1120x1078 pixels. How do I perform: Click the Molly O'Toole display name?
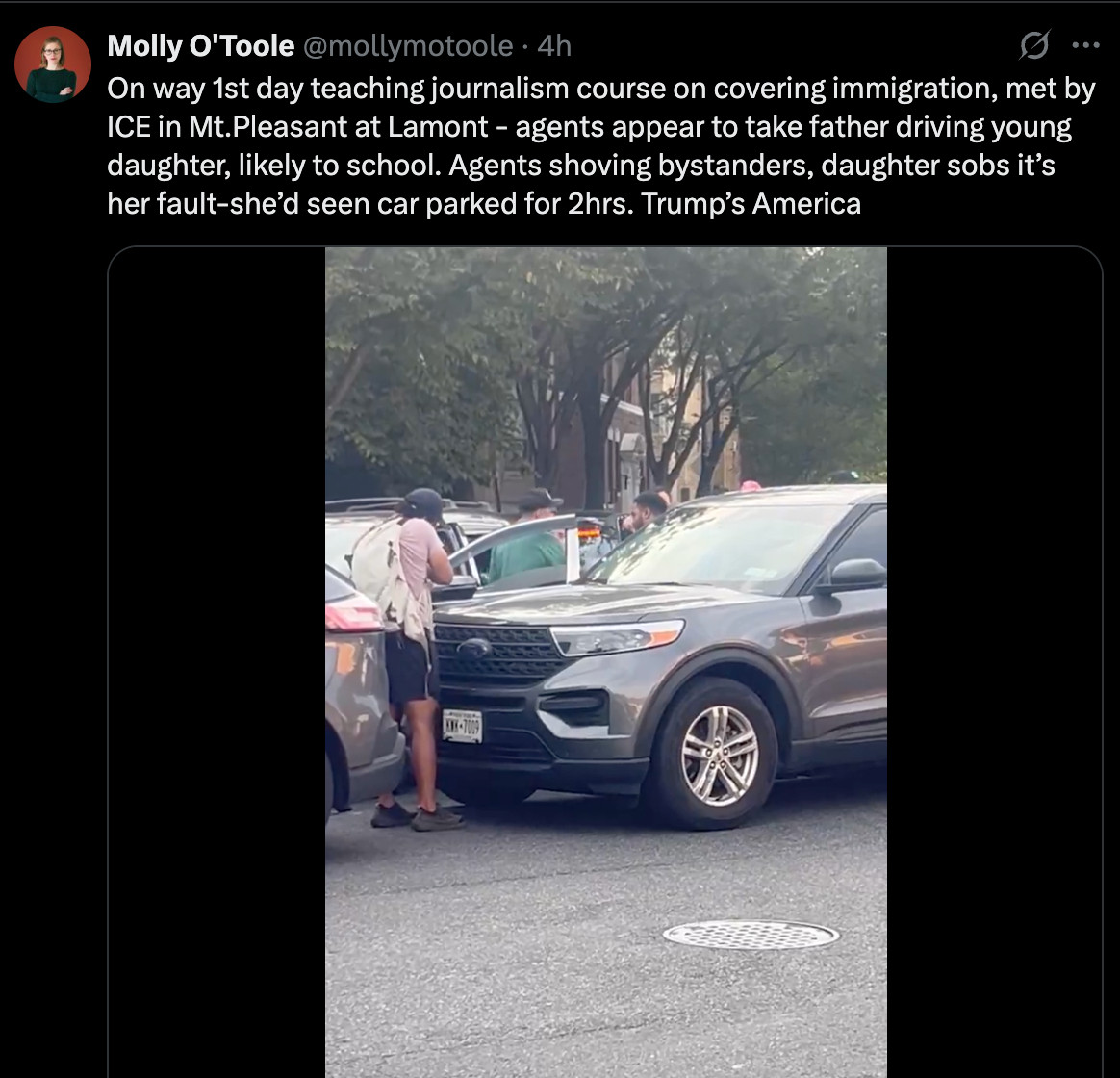[x=201, y=46]
